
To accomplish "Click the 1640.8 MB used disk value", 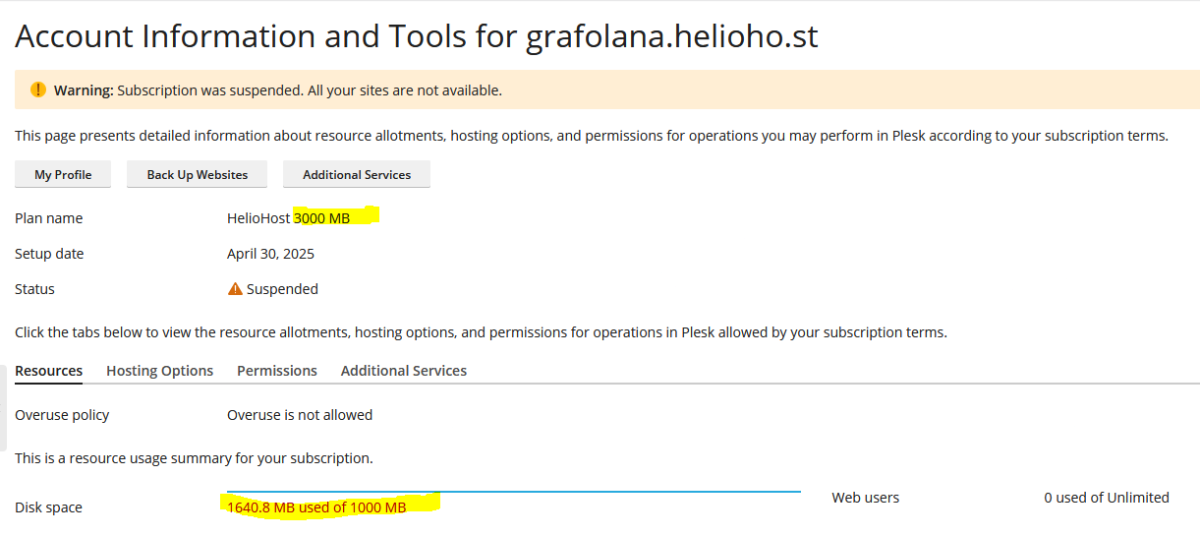I will tap(316, 507).
